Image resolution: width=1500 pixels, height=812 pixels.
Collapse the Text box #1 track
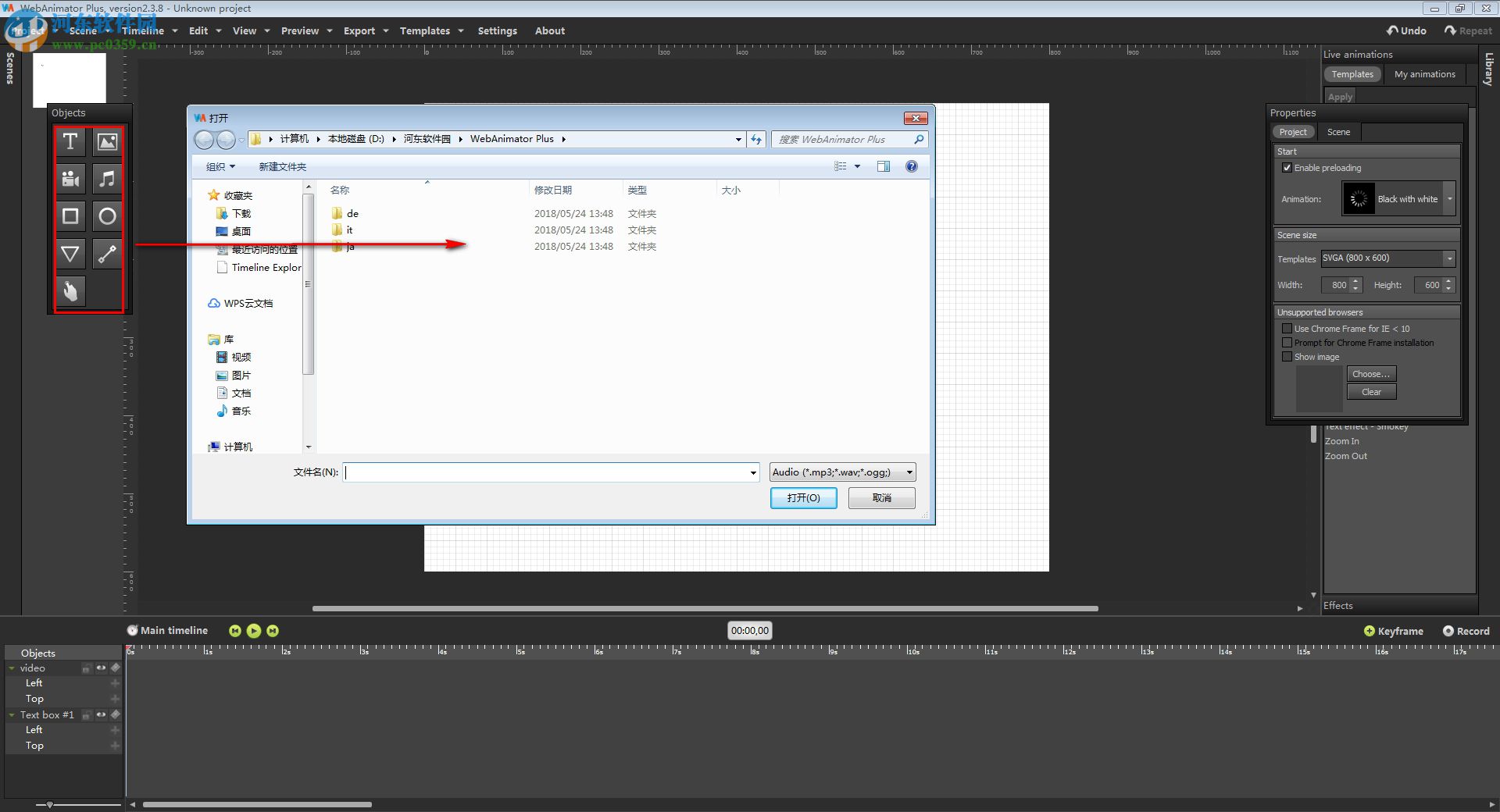point(9,714)
